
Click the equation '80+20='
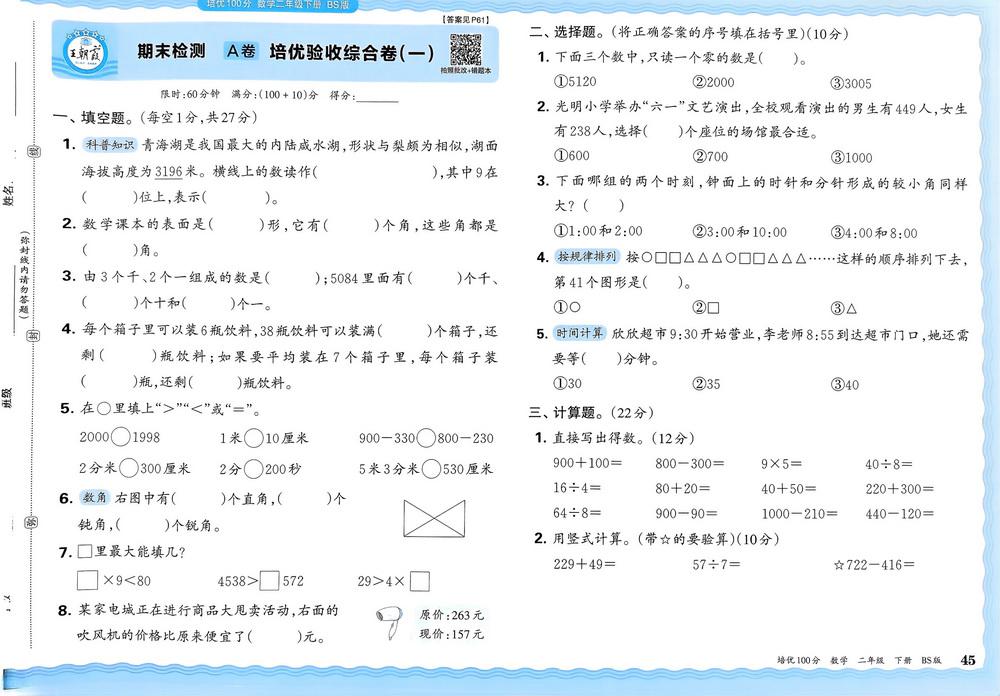tap(682, 489)
